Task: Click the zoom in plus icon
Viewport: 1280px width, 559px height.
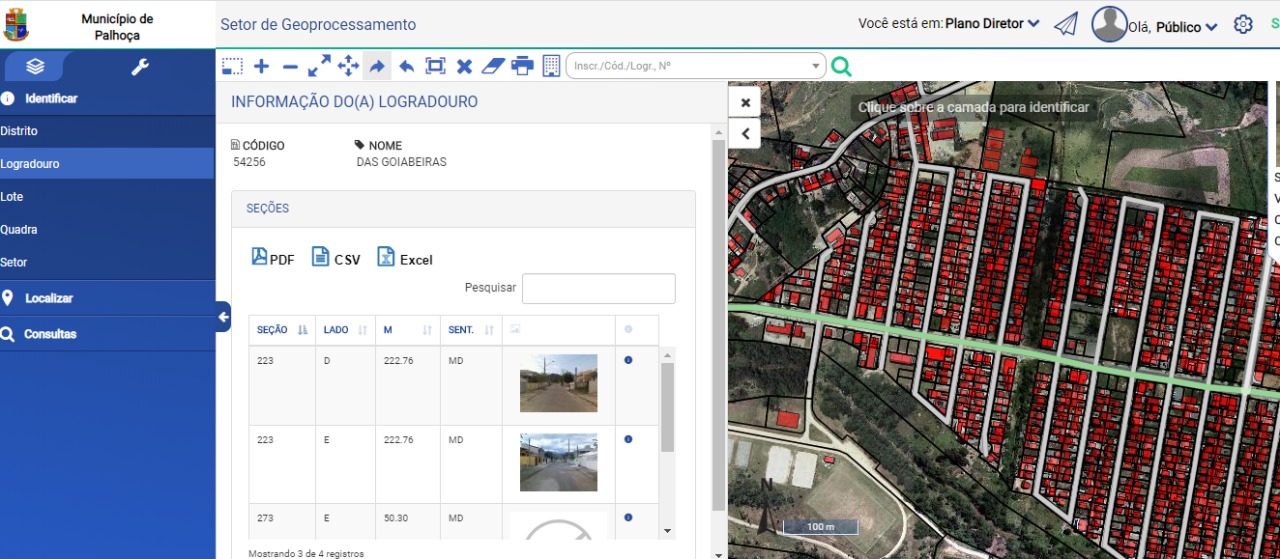Action: [261, 66]
